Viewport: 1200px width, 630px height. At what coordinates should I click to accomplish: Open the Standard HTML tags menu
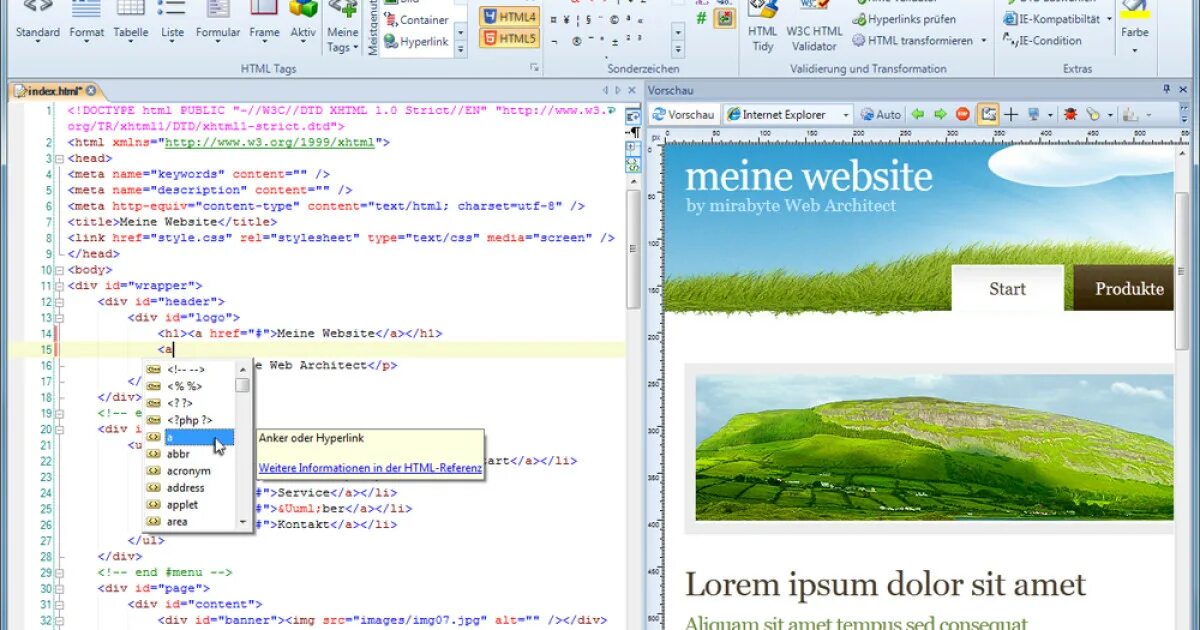tap(38, 22)
